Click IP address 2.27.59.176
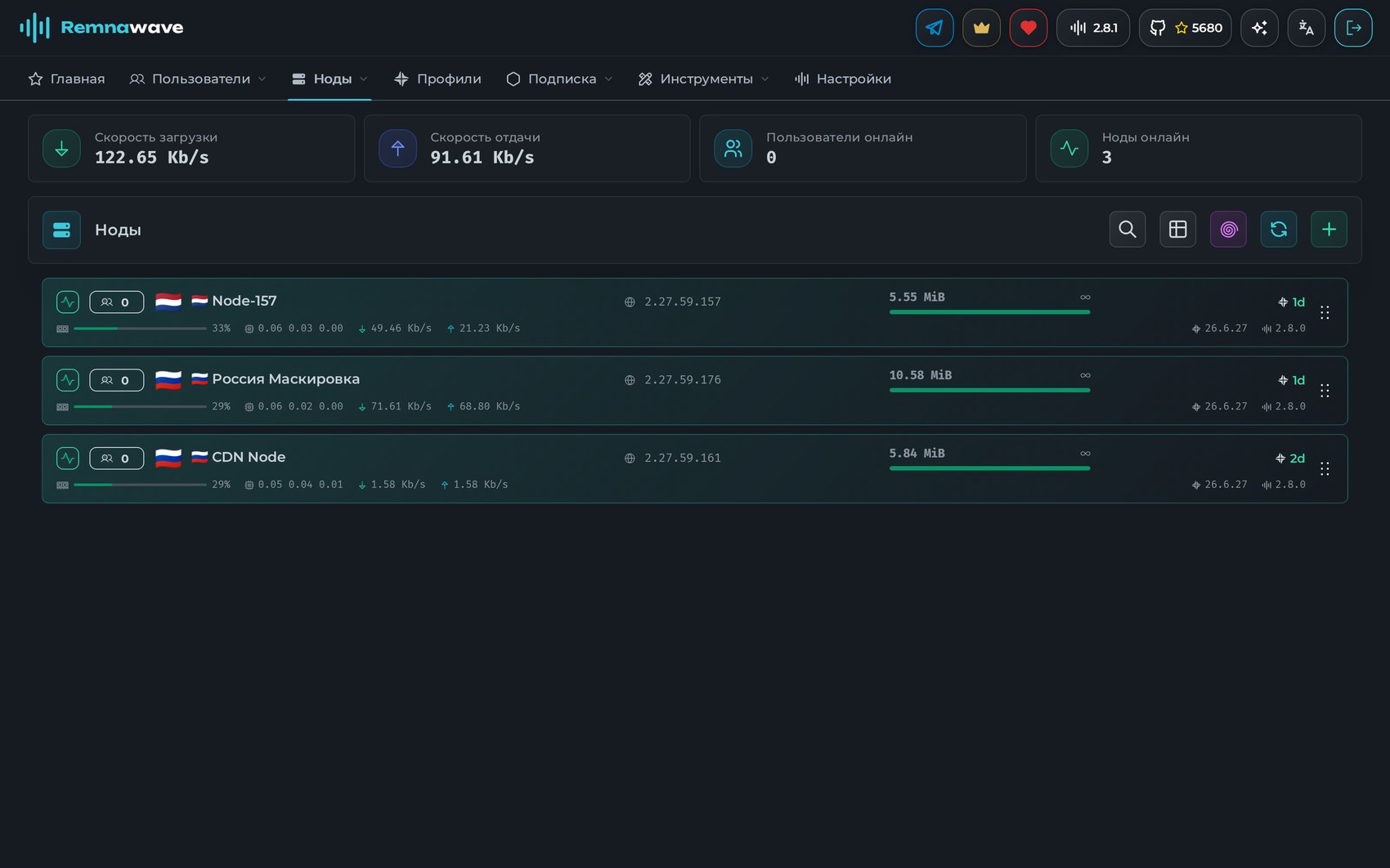The height and width of the screenshot is (868, 1390). [x=683, y=380]
